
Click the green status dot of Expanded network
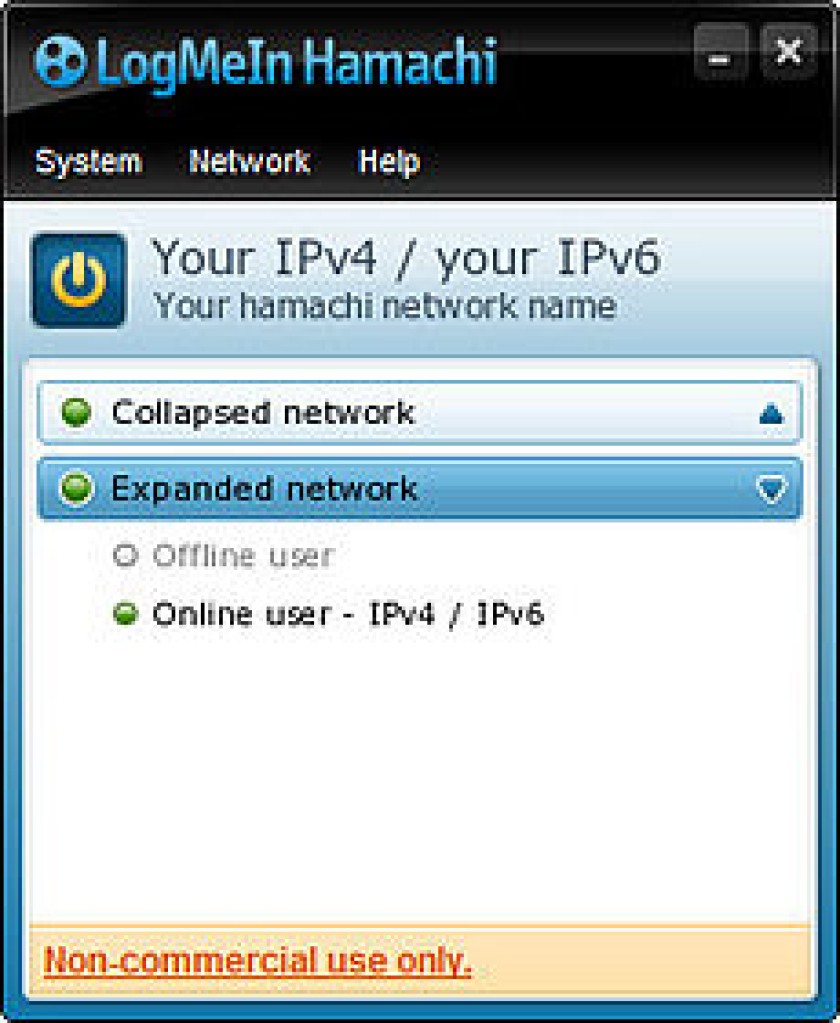click(76, 489)
